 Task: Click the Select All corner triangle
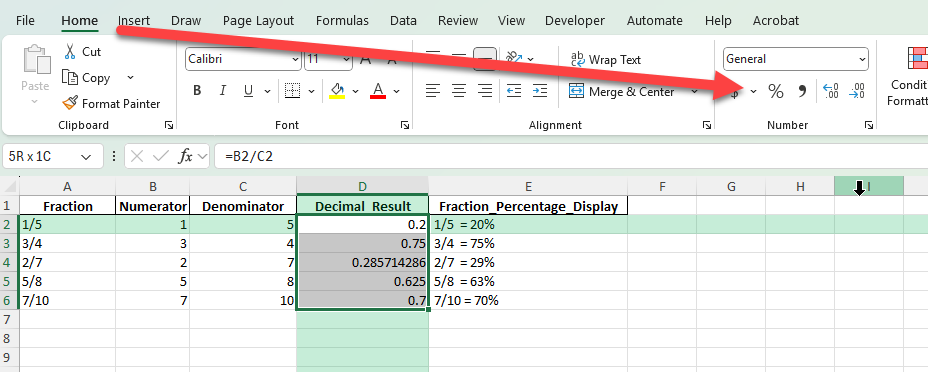[x=9, y=186]
